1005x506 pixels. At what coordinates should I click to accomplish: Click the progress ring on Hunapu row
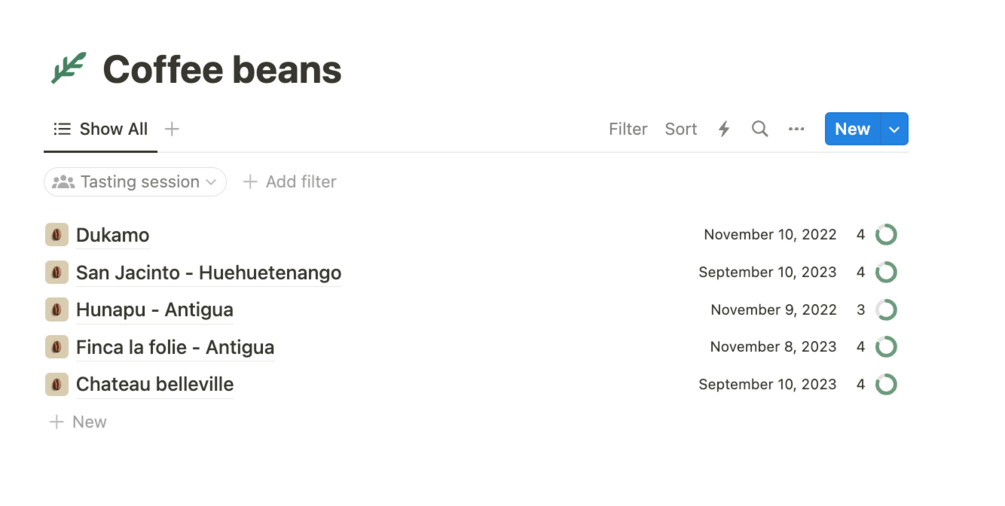point(886,310)
